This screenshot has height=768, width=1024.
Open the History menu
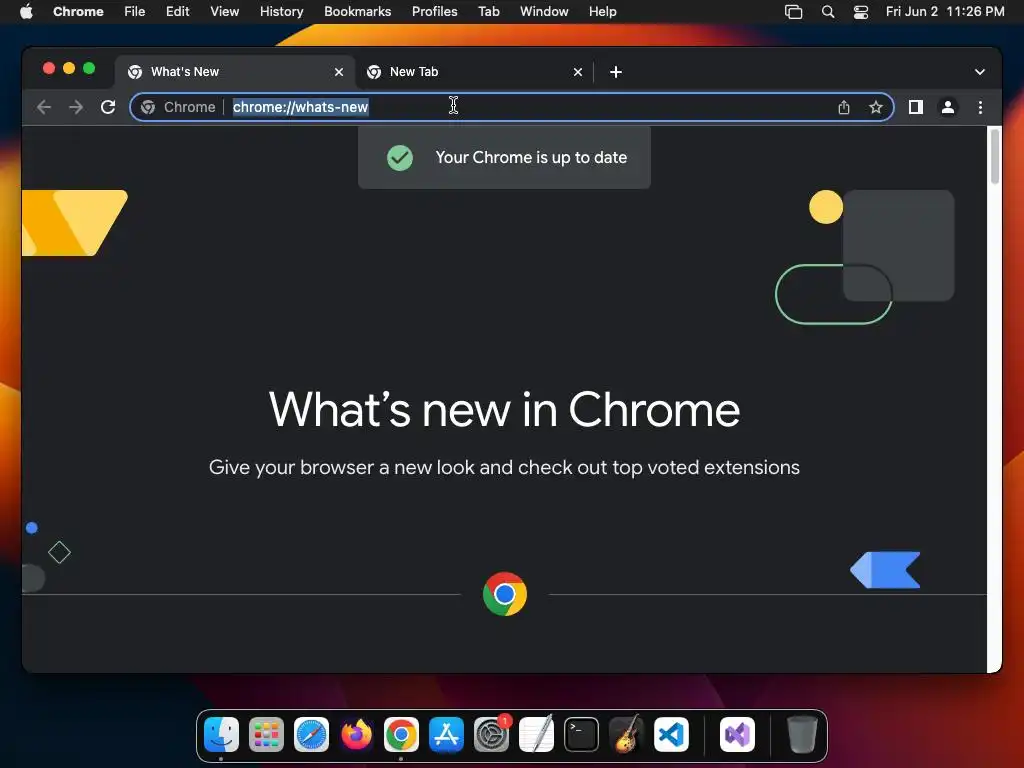[281, 12]
